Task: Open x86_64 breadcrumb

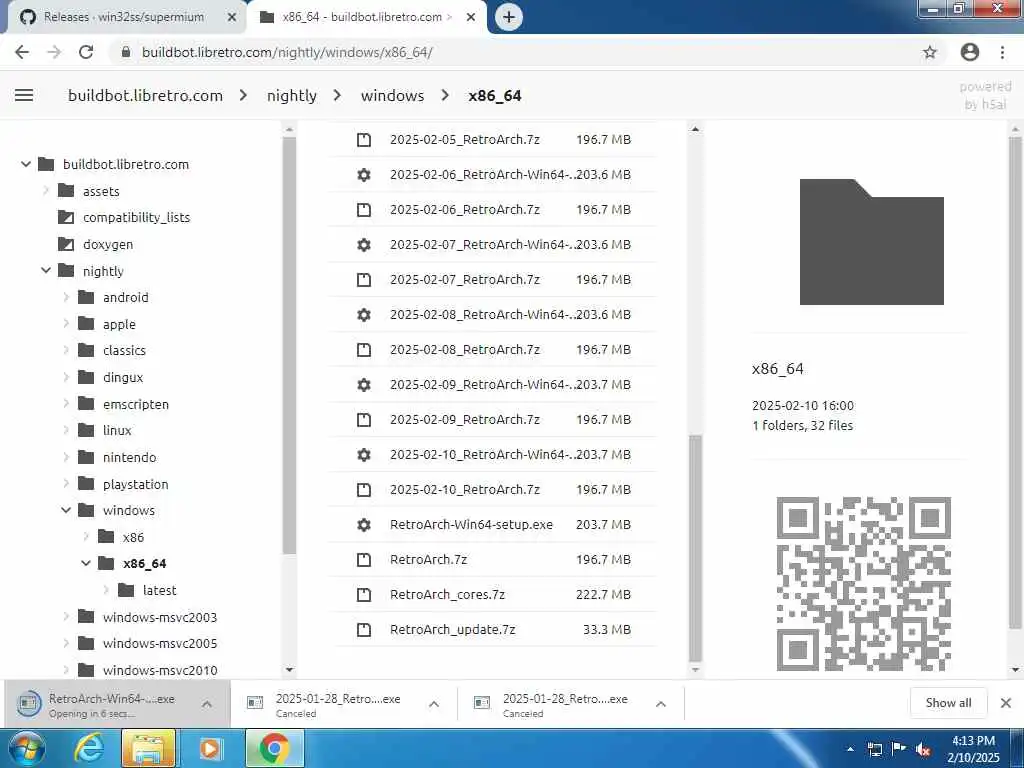Action: pyautogui.click(x=494, y=95)
